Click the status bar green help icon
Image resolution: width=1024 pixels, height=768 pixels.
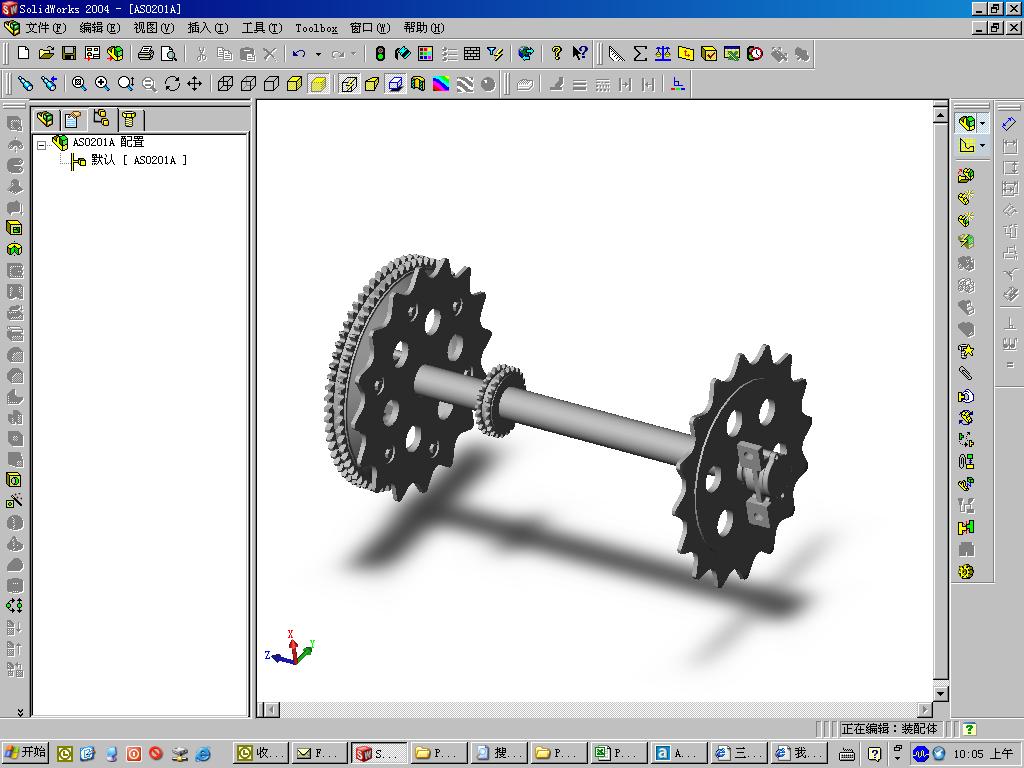969,729
